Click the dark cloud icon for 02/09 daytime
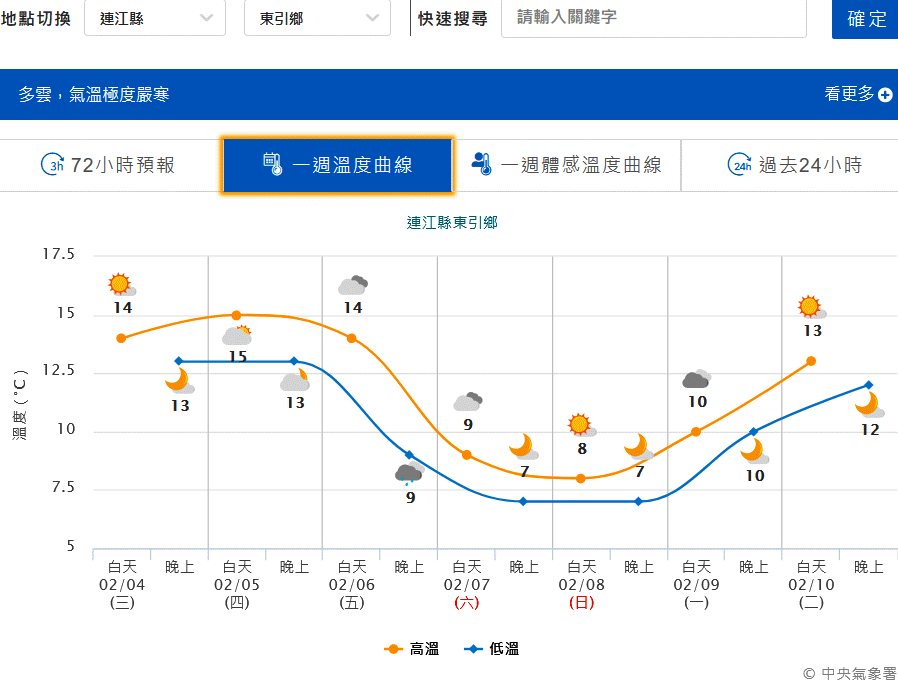 click(696, 379)
